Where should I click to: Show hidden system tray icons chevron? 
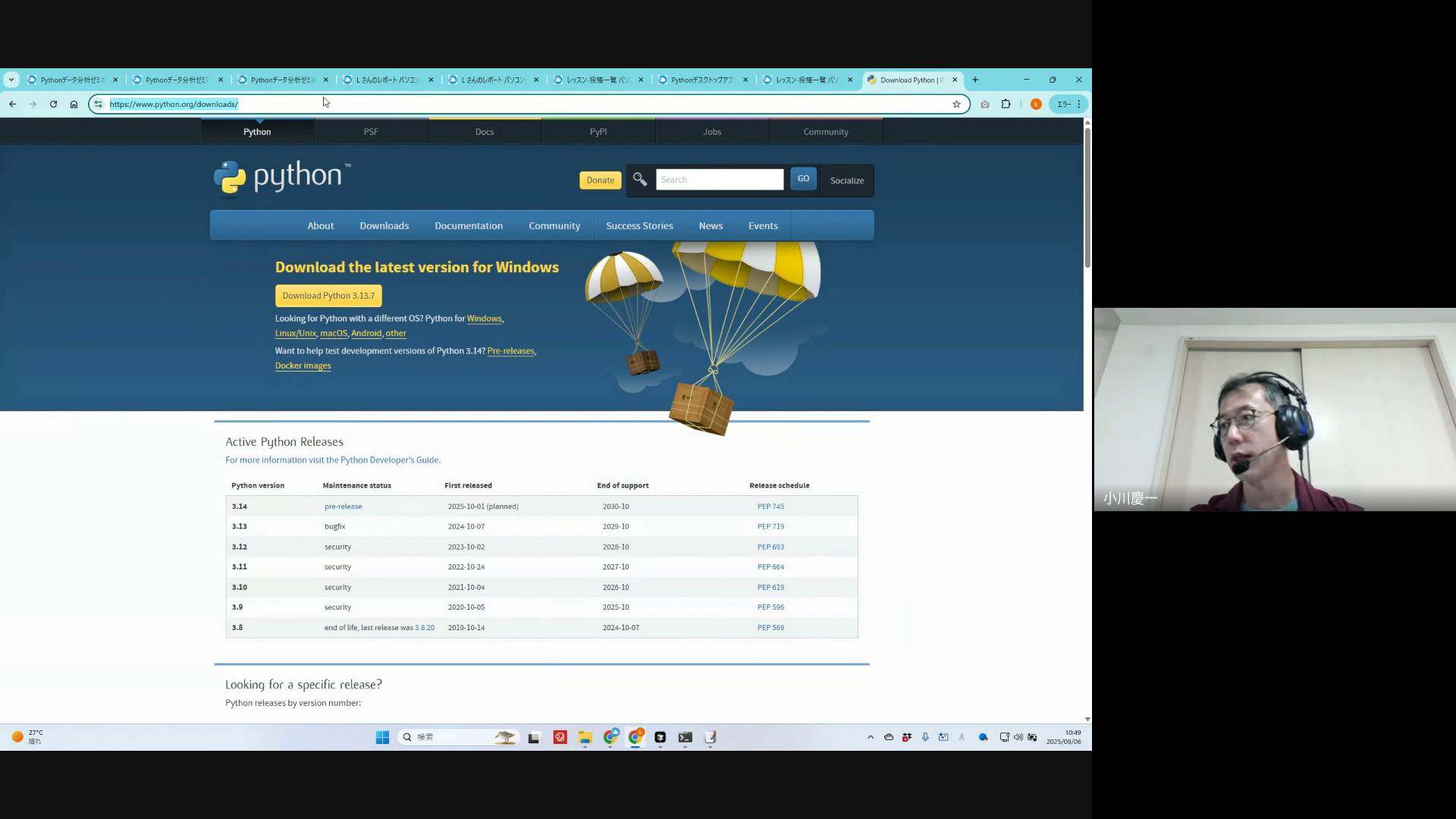(x=871, y=737)
